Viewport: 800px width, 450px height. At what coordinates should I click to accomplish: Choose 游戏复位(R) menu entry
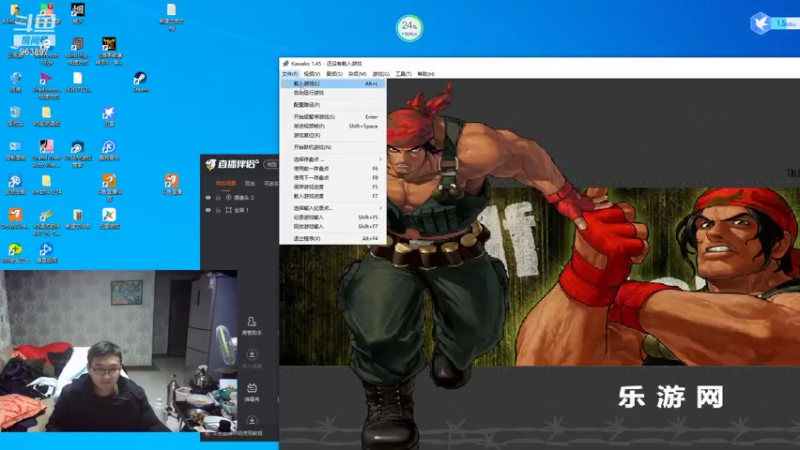333,135
